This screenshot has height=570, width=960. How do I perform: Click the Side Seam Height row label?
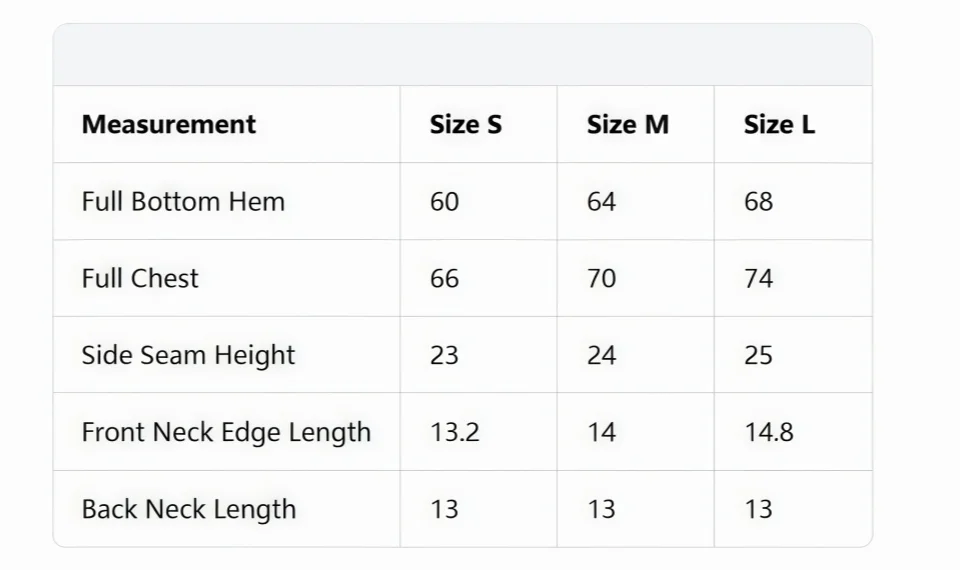[x=188, y=356]
